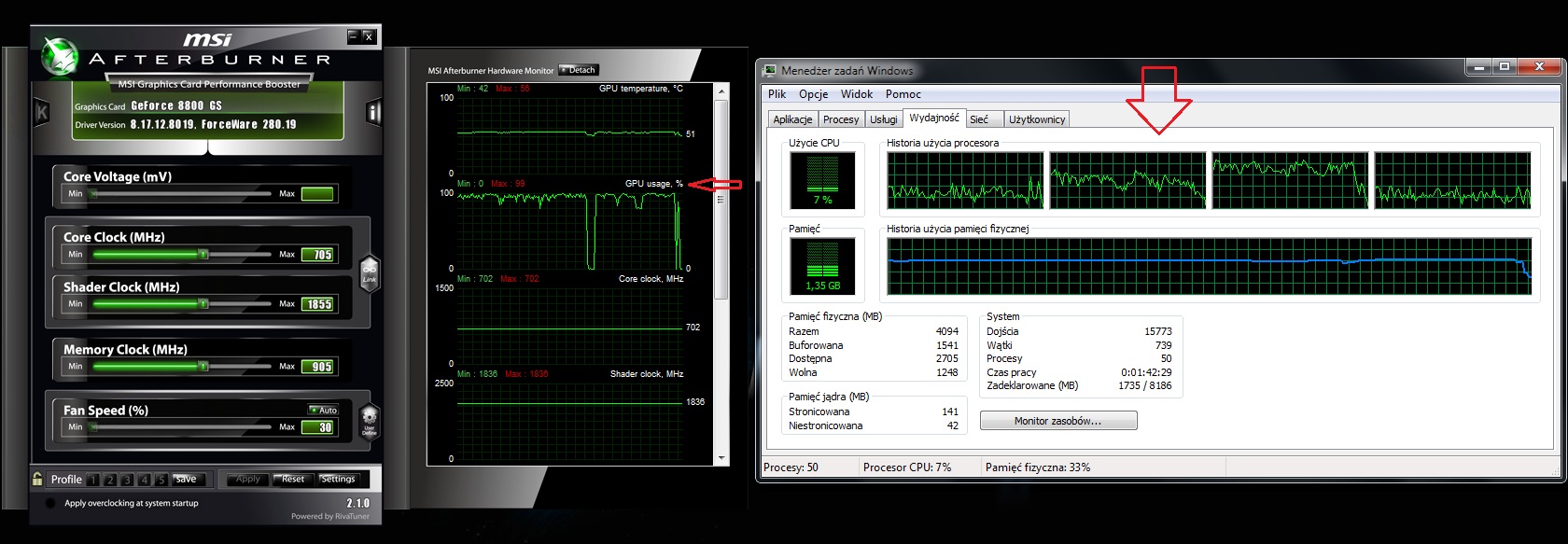Click the Memory Clock value field 905

point(317,367)
